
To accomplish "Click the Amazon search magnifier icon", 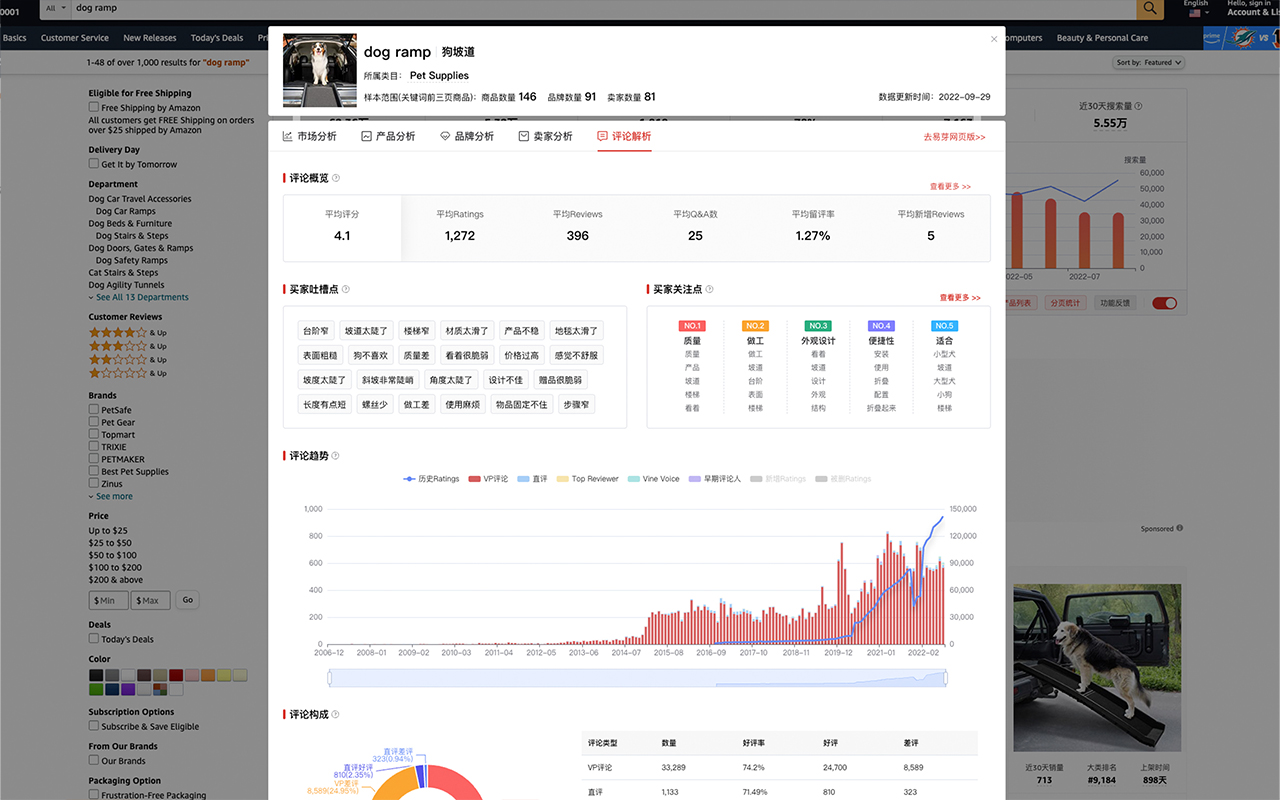I will coord(1149,8).
